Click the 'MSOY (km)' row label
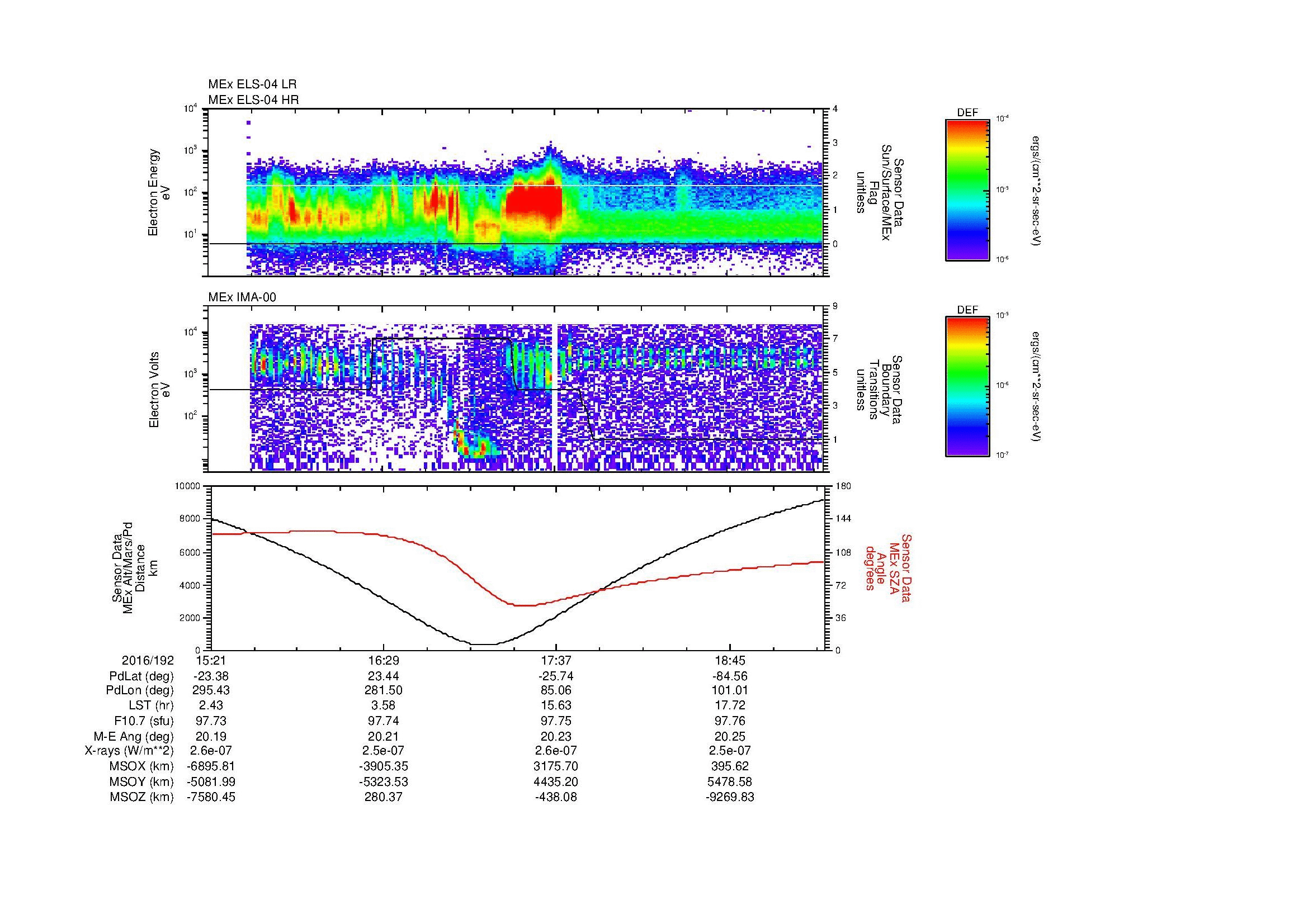Screen dimensions: 1308x924 pos(141,782)
